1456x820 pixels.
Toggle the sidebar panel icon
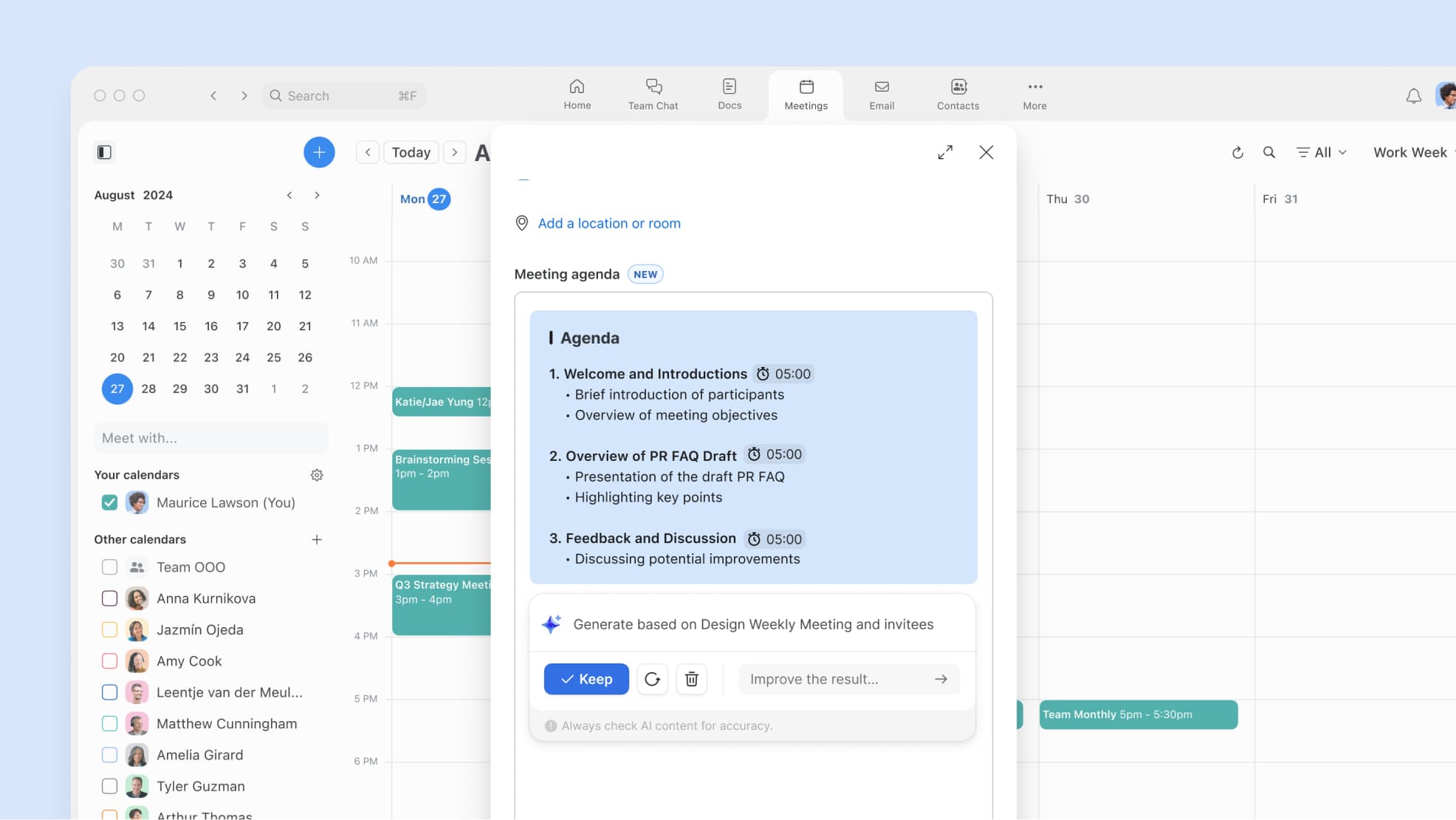tap(104, 152)
